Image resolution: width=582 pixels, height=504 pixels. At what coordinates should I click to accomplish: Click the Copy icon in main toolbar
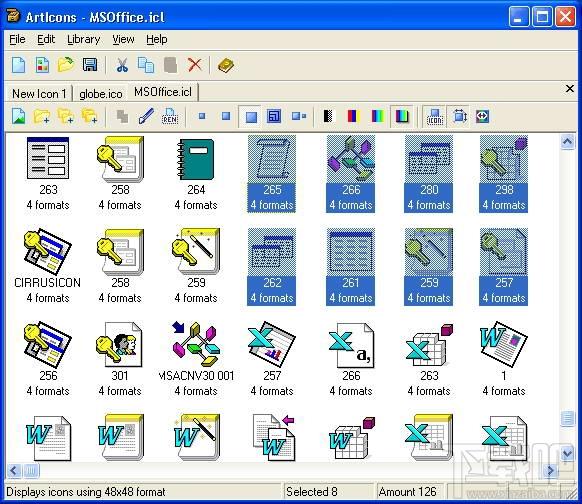click(146, 65)
